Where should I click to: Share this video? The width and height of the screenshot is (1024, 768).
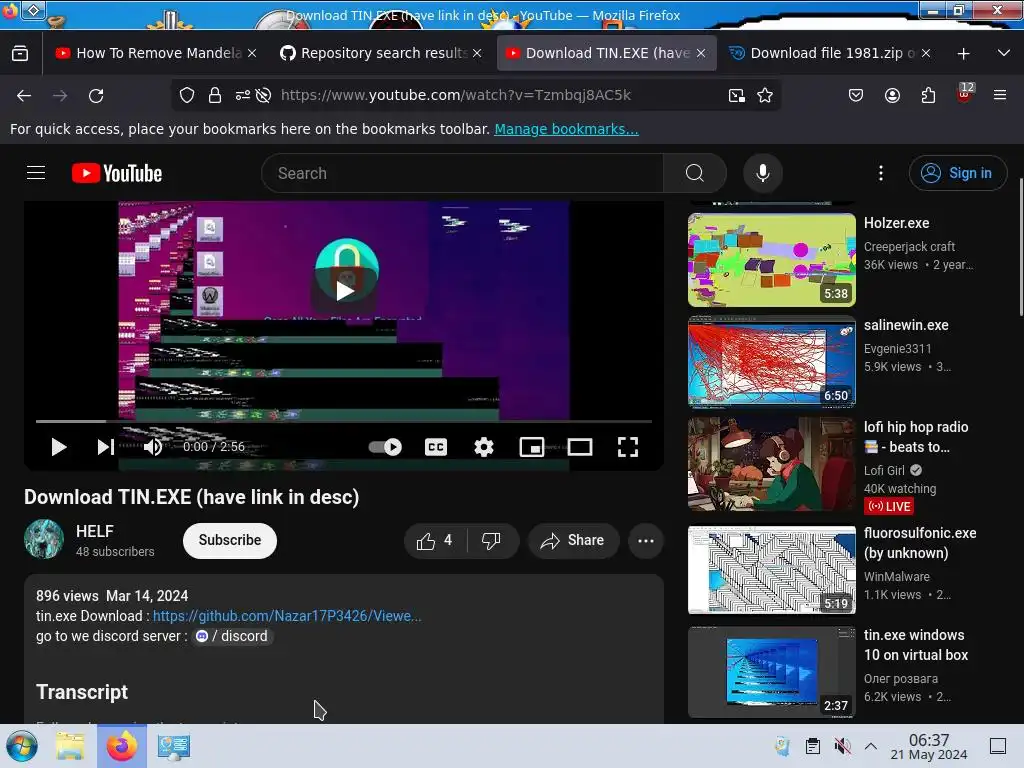tap(573, 541)
